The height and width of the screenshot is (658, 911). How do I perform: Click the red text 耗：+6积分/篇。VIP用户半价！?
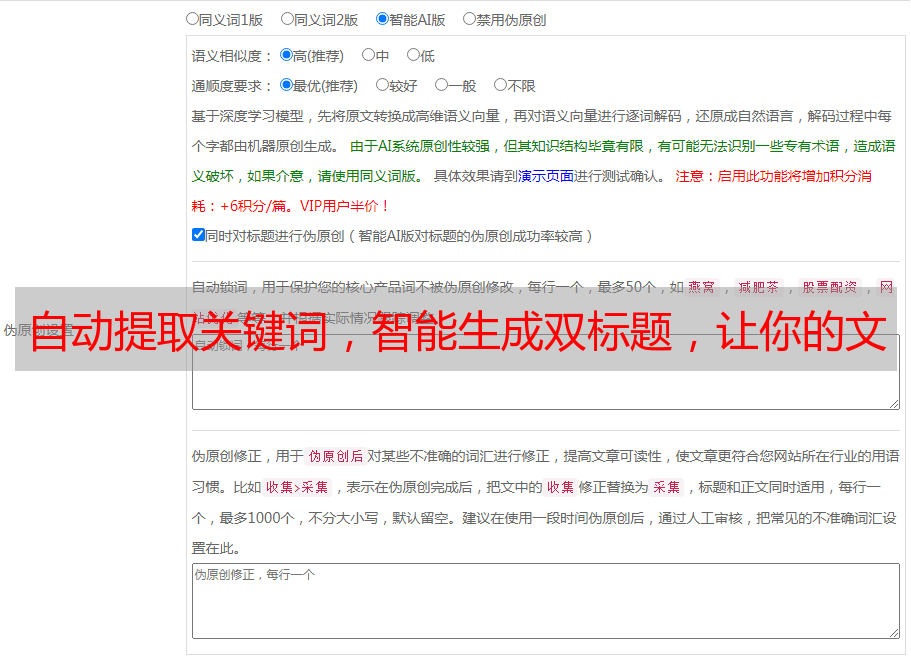tap(290, 206)
